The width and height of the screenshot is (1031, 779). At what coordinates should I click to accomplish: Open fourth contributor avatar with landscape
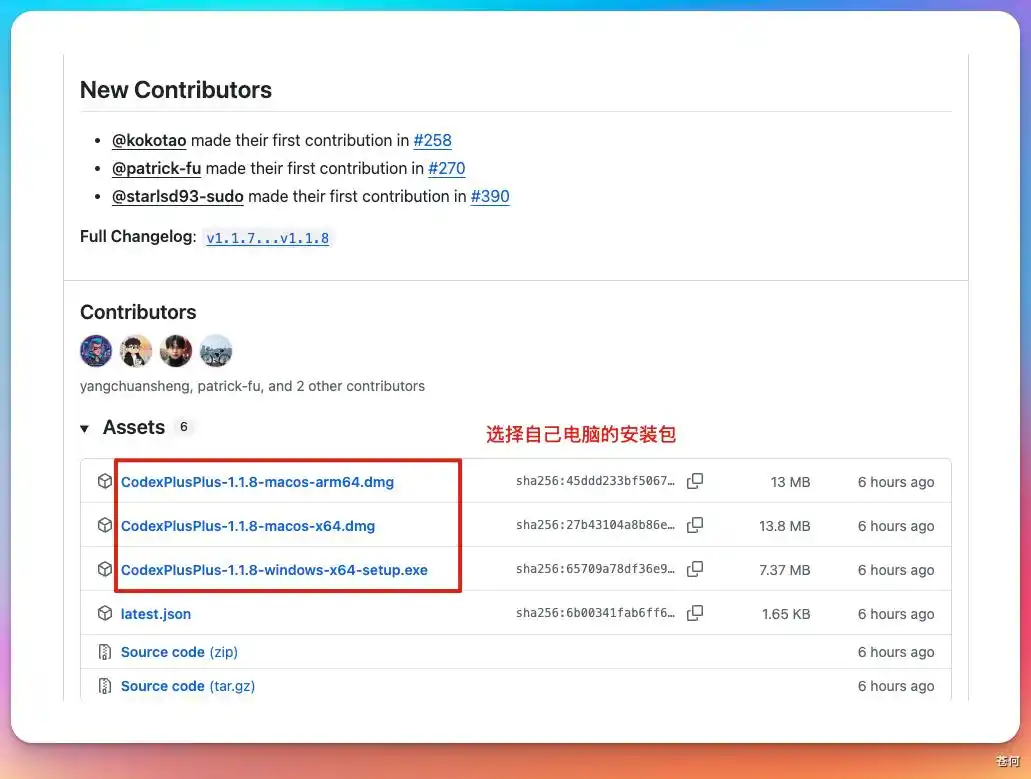coord(216,350)
